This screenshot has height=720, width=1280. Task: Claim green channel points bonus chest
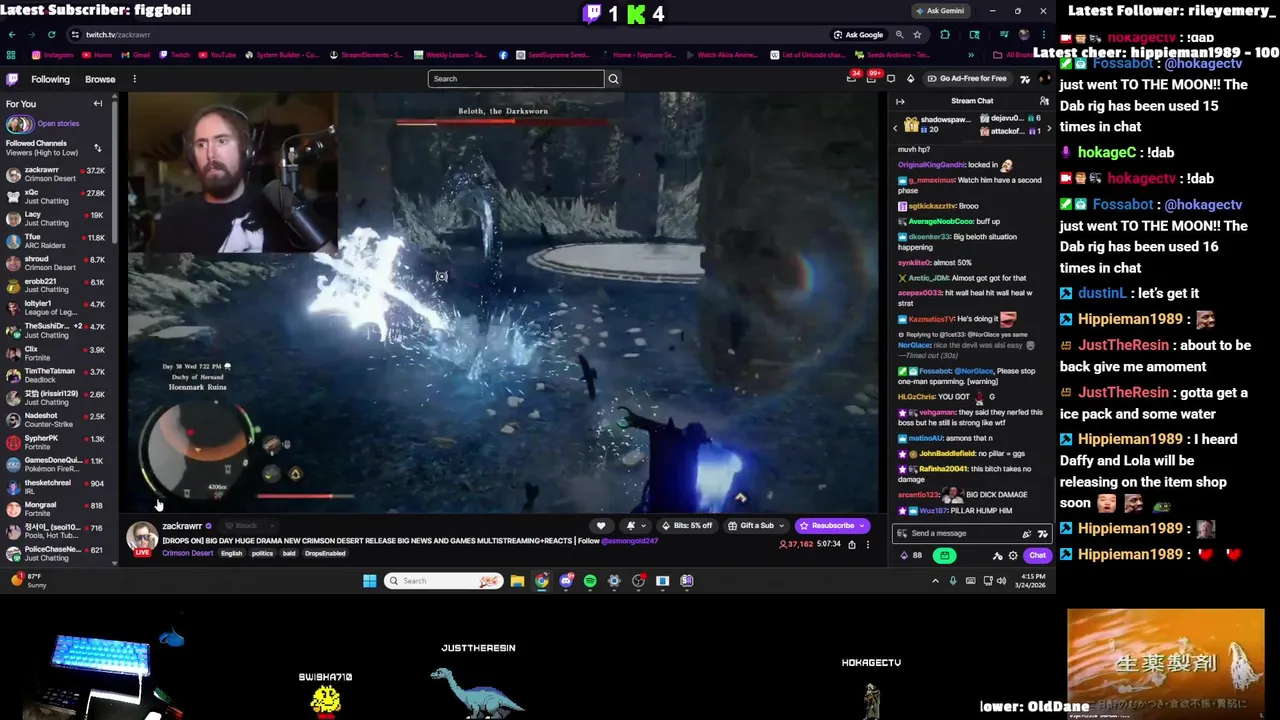[944, 556]
